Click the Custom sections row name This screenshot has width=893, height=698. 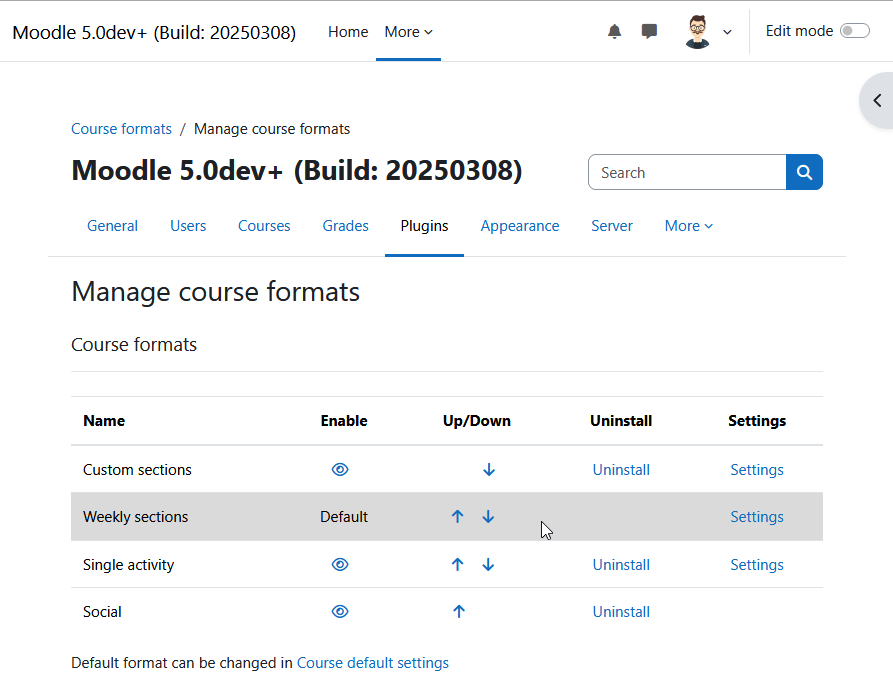pyautogui.click(x=137, y=470)
